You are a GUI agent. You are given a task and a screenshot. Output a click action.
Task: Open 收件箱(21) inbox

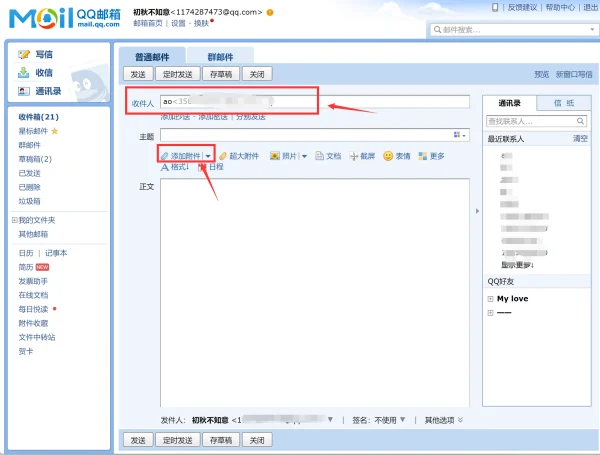39,117
